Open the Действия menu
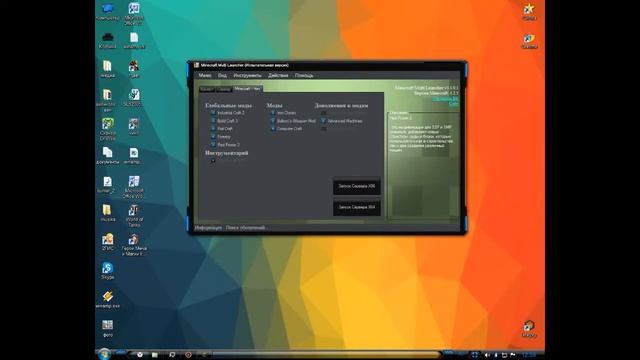 pos(278,76)
